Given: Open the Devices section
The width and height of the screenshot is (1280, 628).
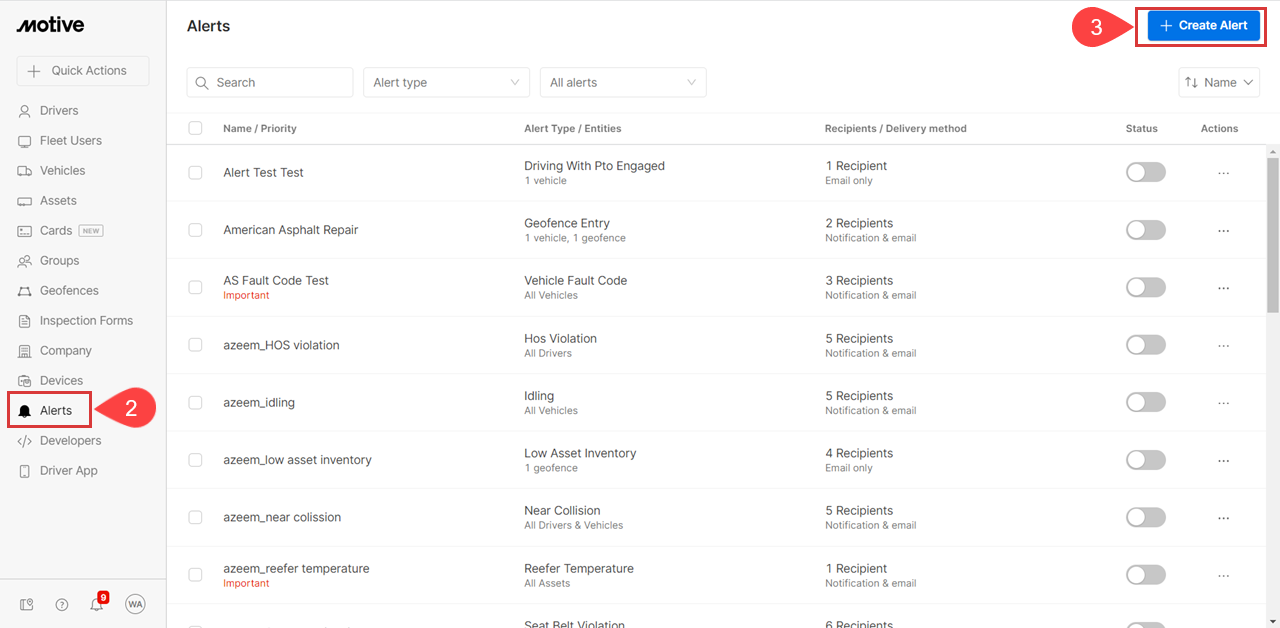Looking at the screenshot, I should pyautogui.click(x=61, y=381).
